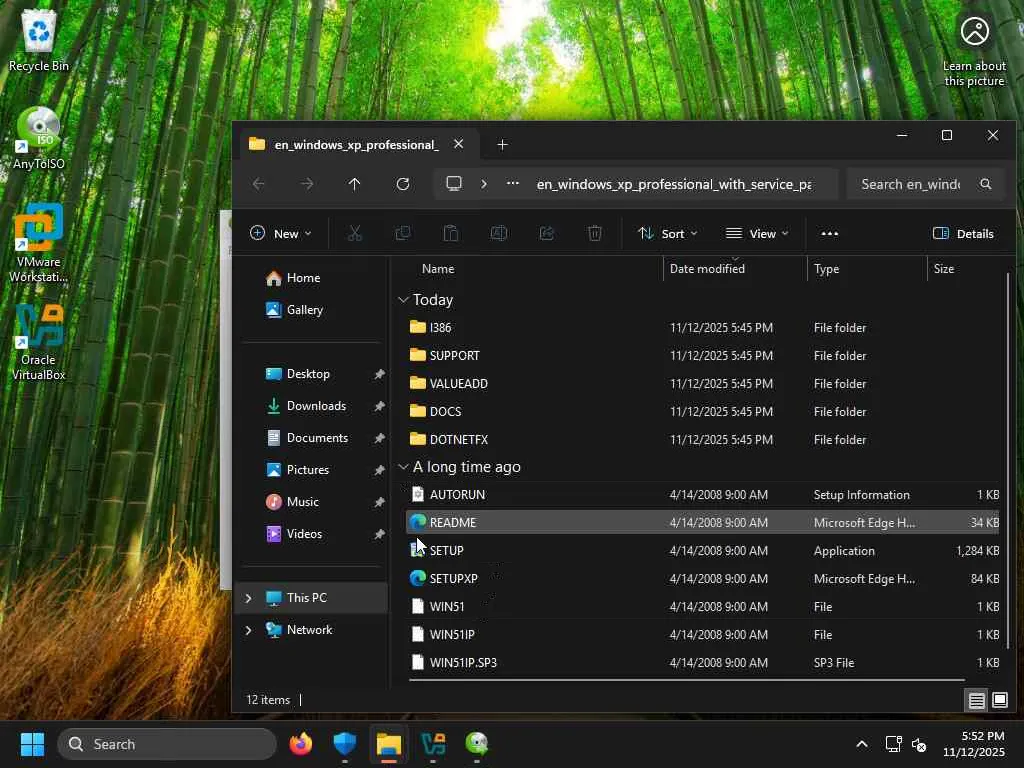
Task: Click the monitor icon in address bar
Action: tap(454, 184)
